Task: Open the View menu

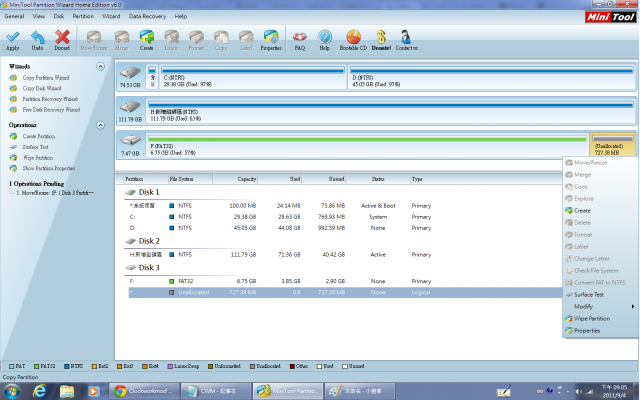Action: pyautogui.click(x=39, y=16)
